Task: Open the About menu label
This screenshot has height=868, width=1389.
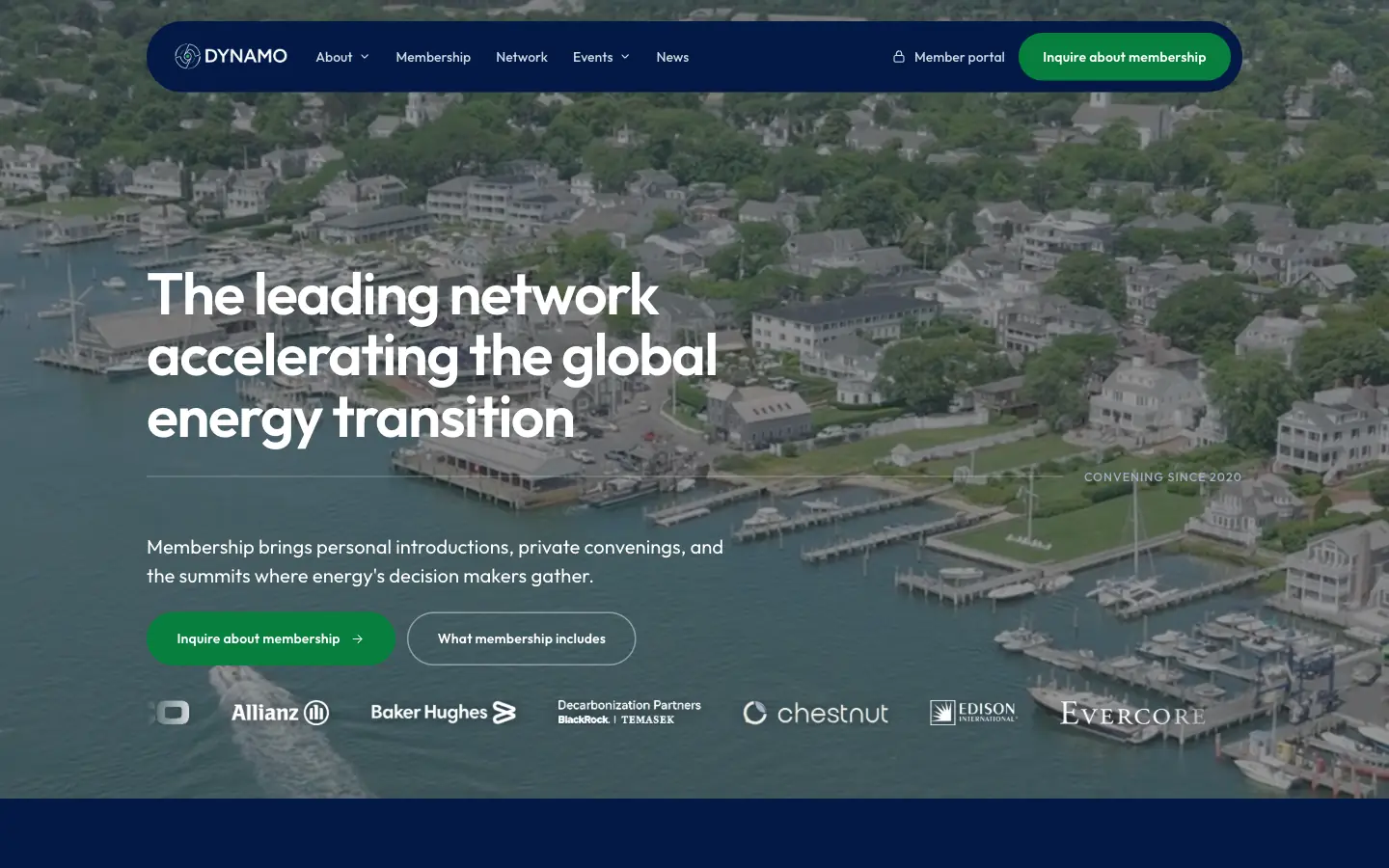Action: pos(334,57)
